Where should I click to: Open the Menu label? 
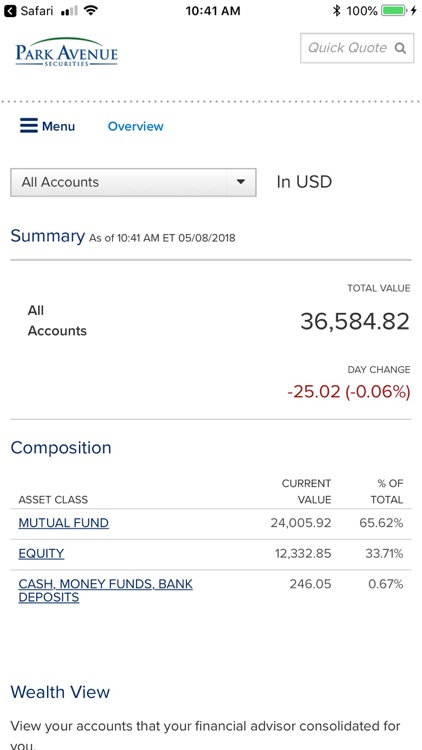click(x=58, y=126)
